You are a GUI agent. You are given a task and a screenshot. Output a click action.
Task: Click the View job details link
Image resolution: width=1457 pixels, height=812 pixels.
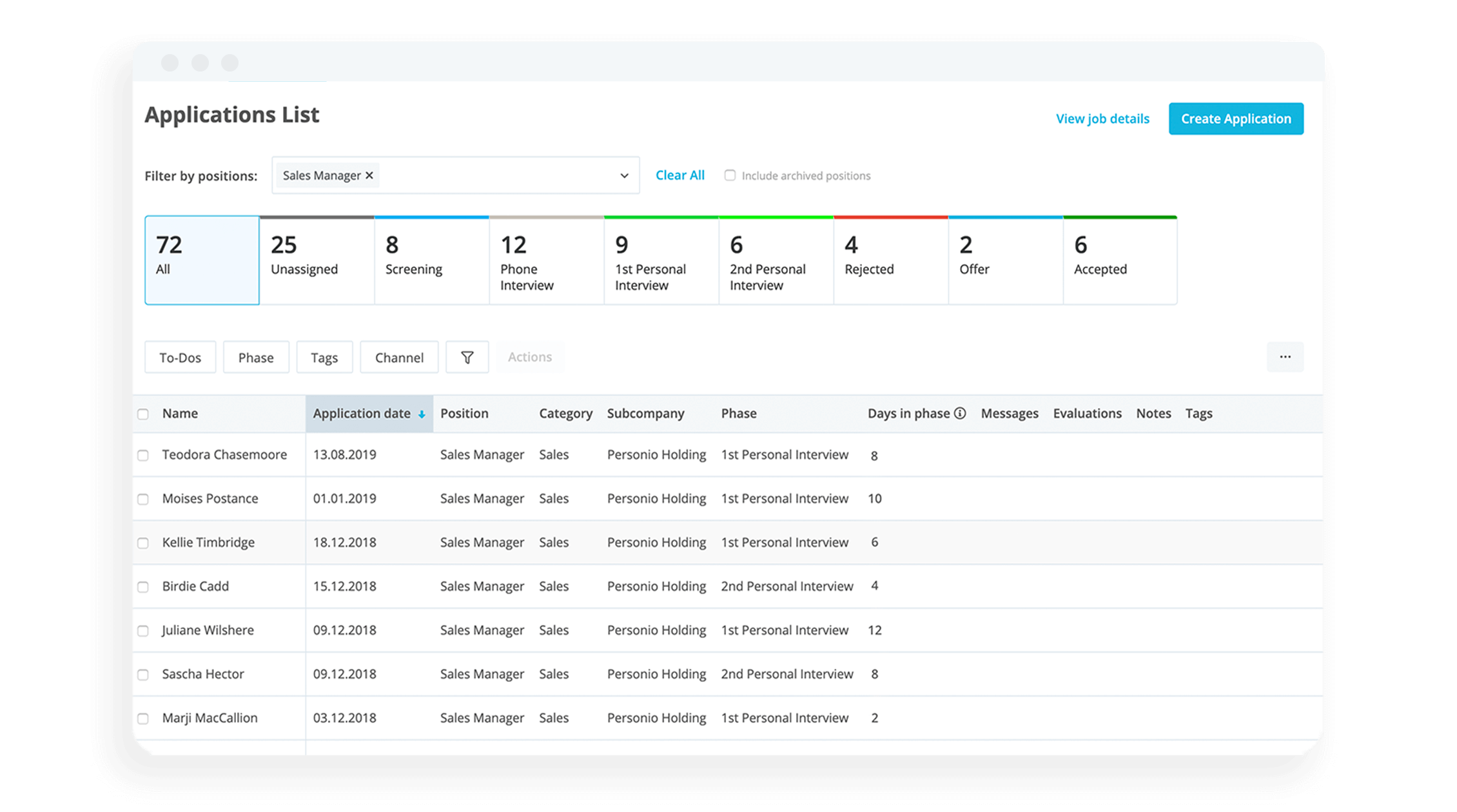(x=1102, y=118)
